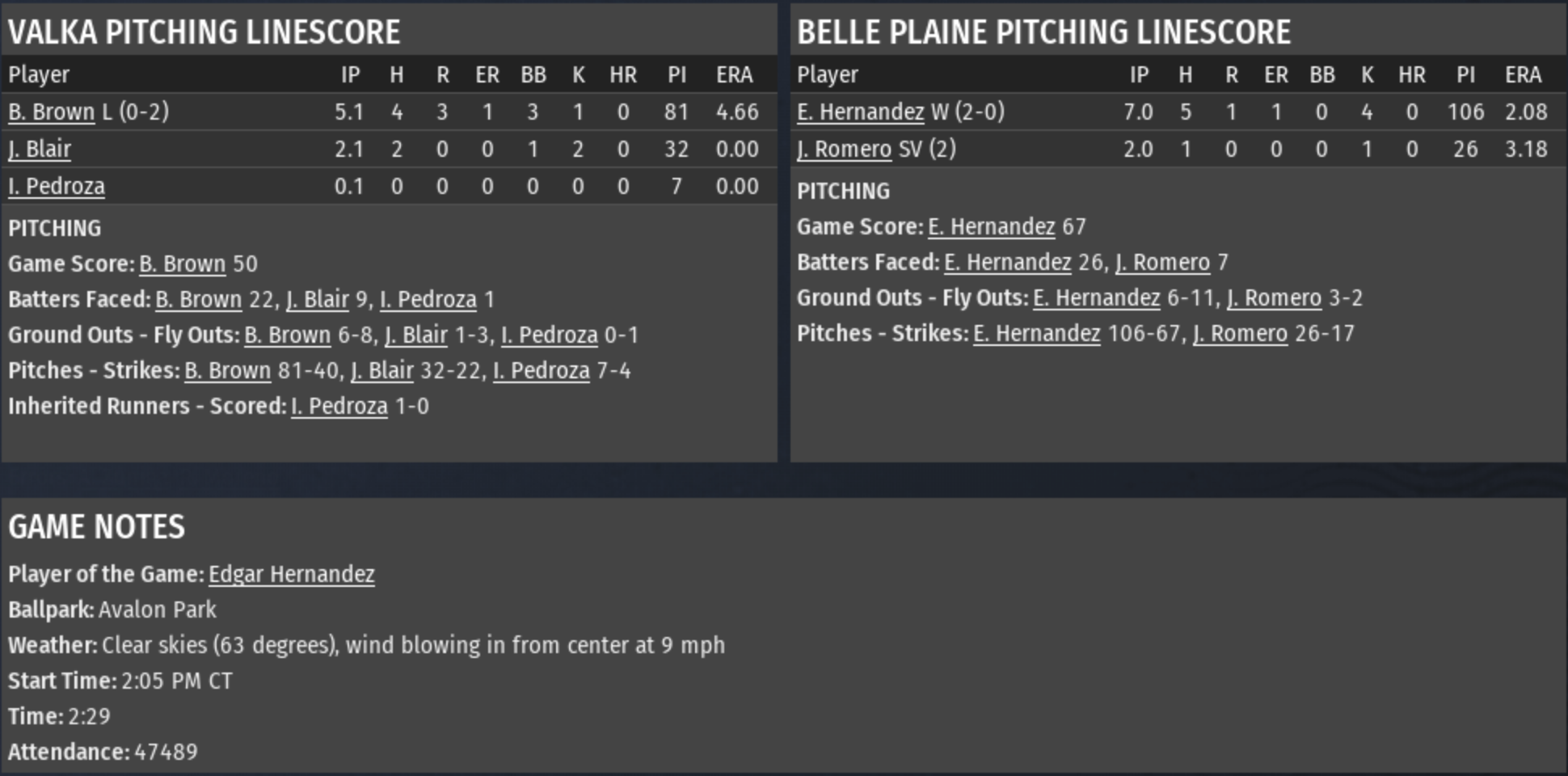The height and width of the screenshot is (776, 1568).
Task: Open J. Blair in Pitches - Strikes line
Action: point(382,370)
